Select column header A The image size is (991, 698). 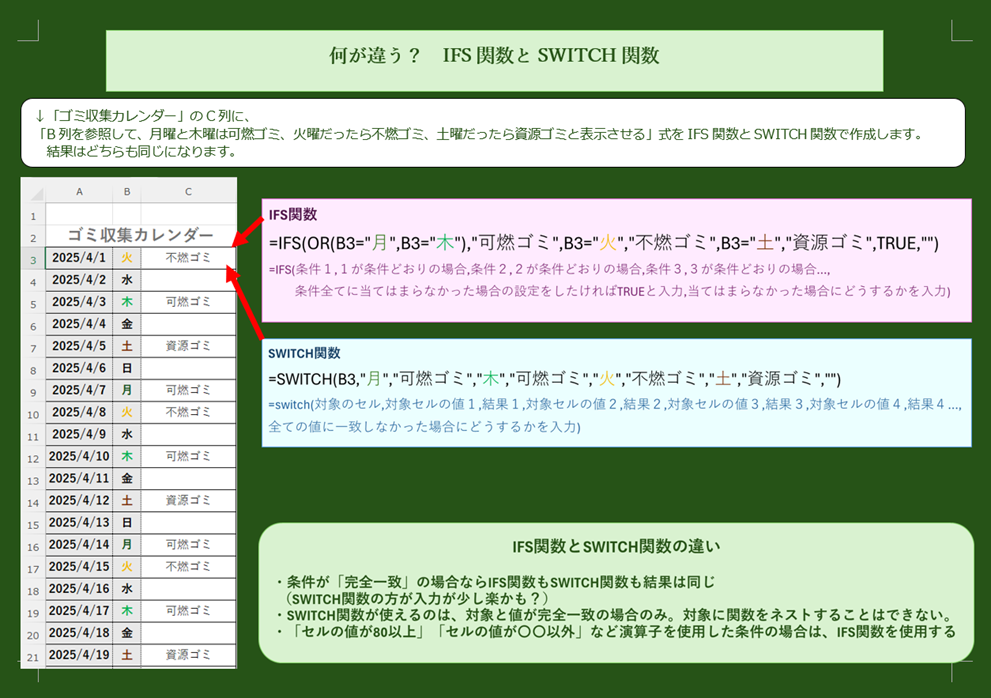point(79,190)
